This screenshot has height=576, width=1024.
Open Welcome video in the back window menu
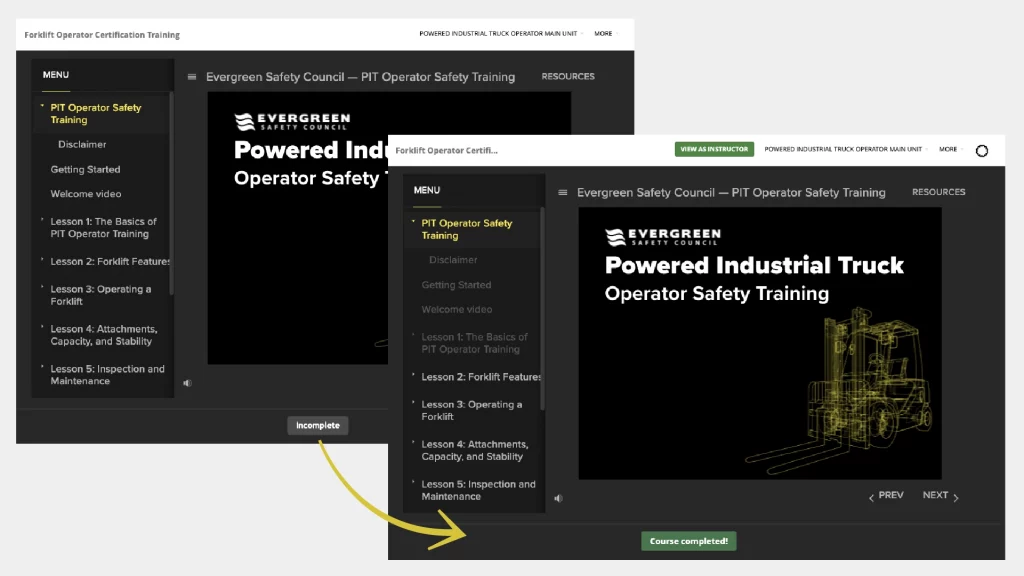click(86, 194)
